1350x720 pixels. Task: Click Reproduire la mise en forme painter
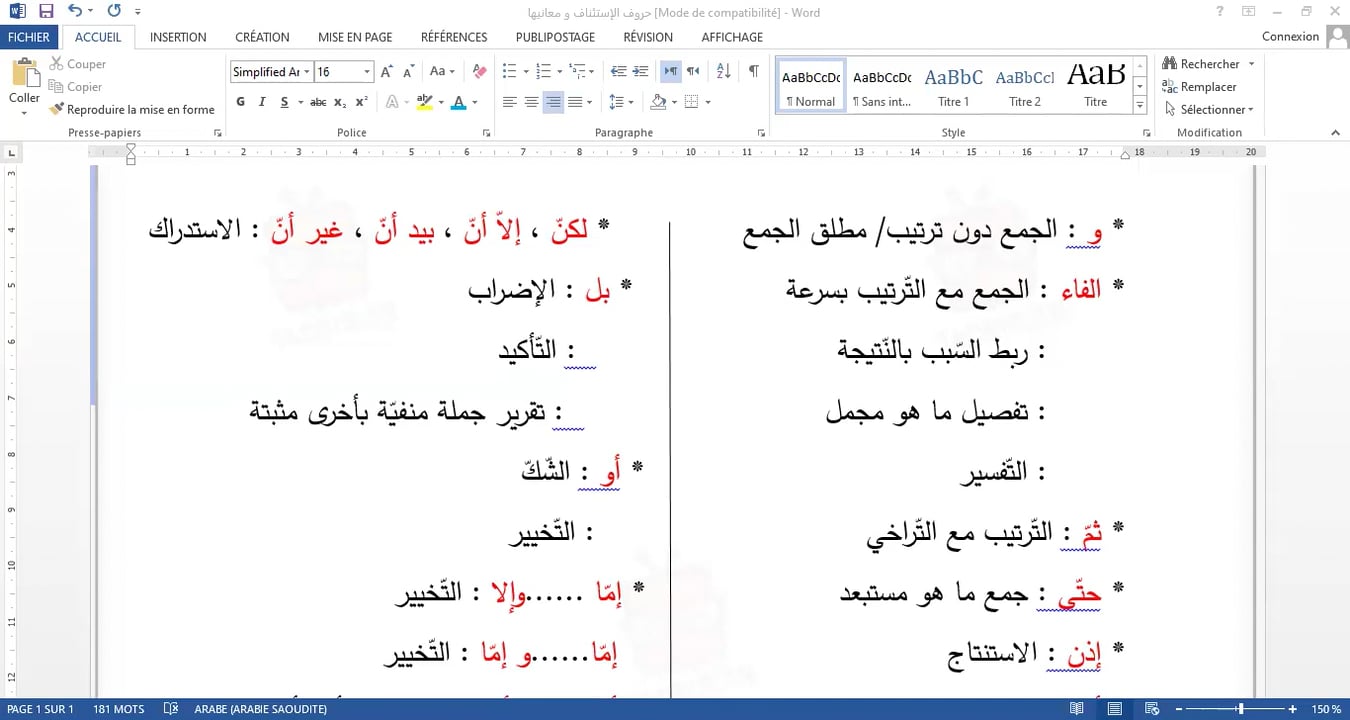[x=132, y=109]
